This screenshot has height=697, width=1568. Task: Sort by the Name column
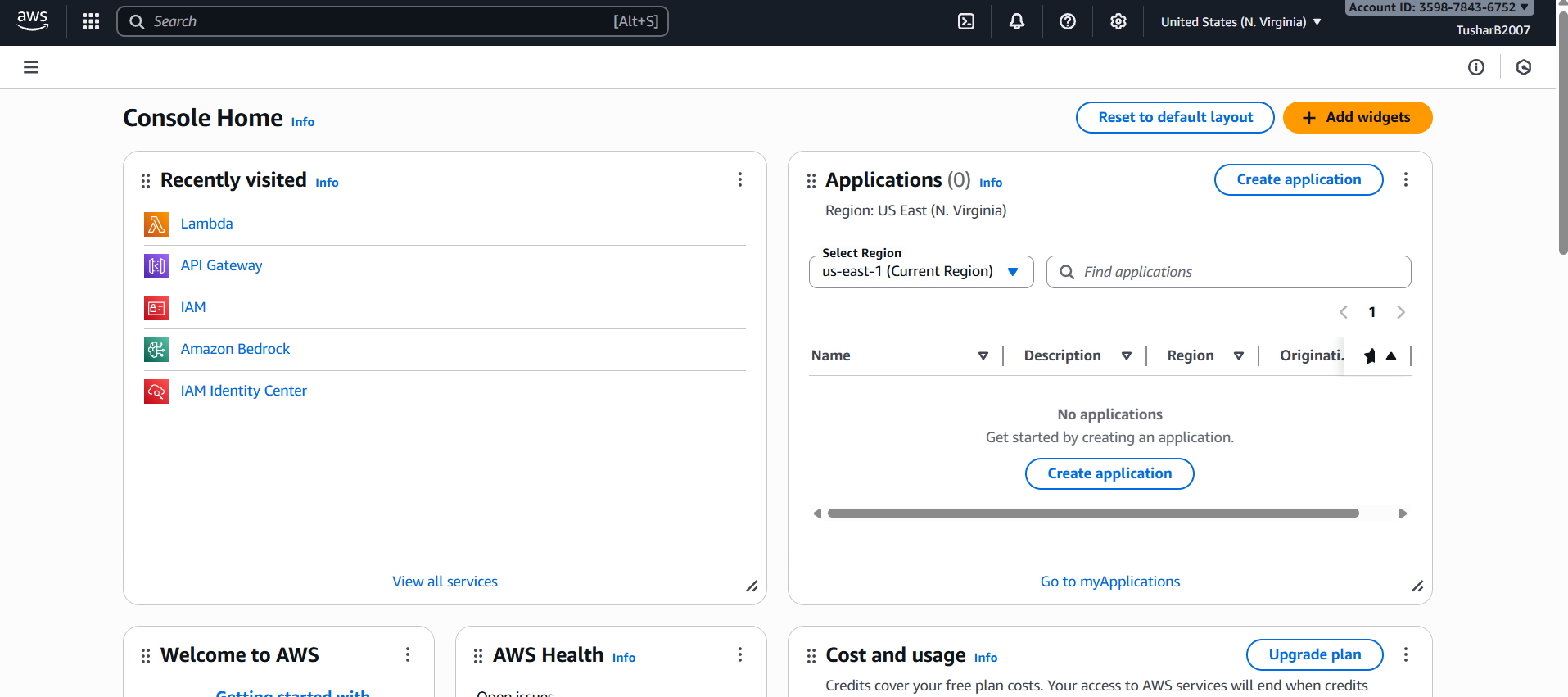(983, 355)
